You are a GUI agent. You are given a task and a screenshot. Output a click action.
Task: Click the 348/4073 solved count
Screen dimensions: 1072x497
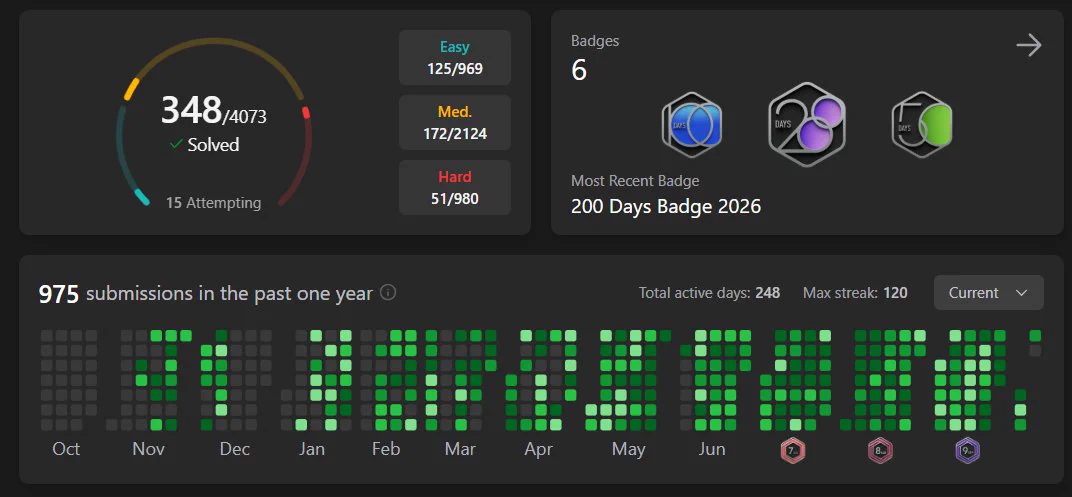click(213, 111)
